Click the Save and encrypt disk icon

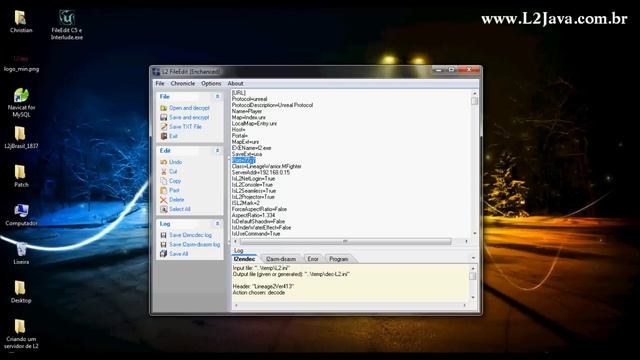tap(164, 118)
